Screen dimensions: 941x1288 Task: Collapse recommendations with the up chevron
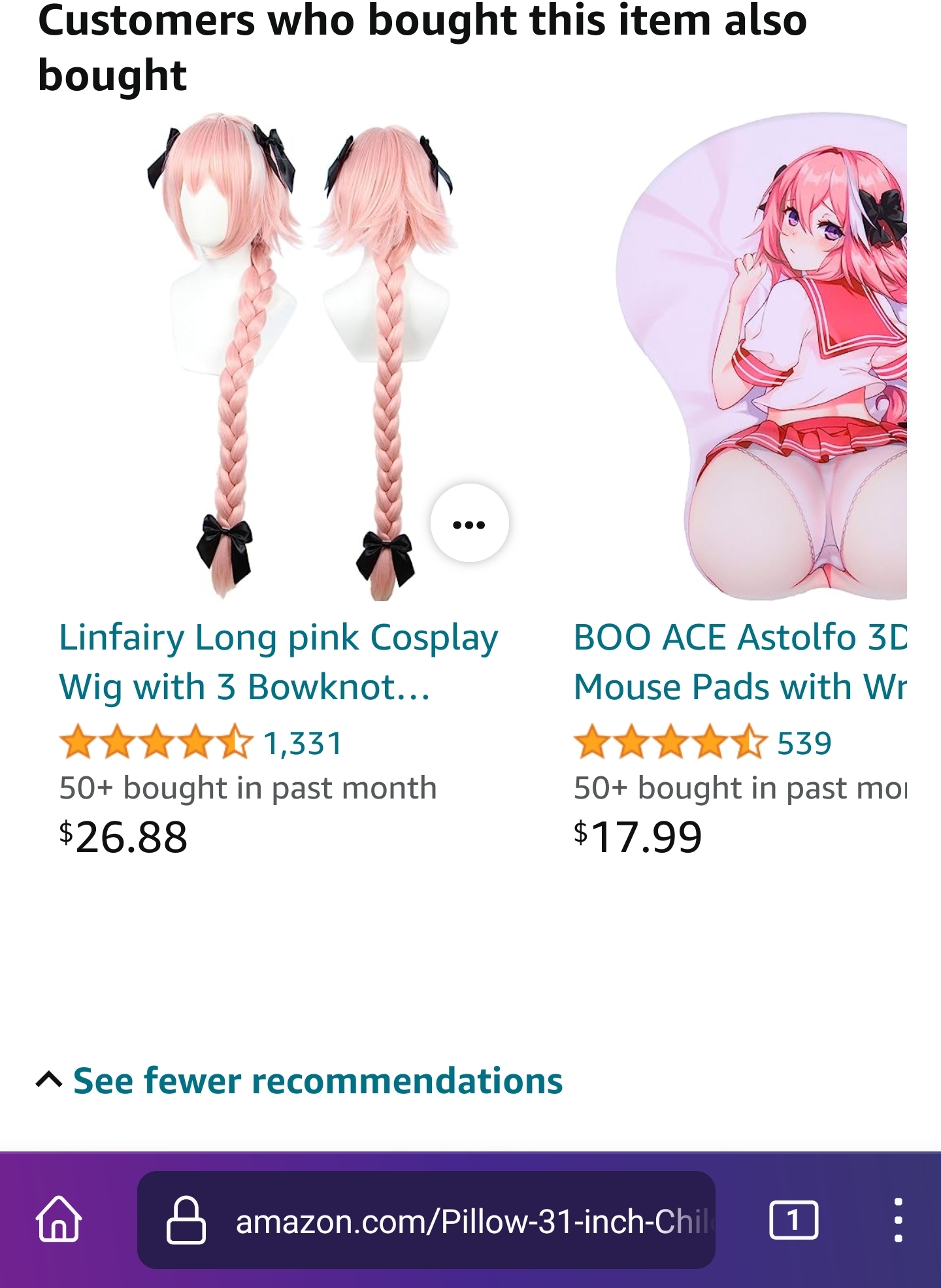[x=49, y=1080]
